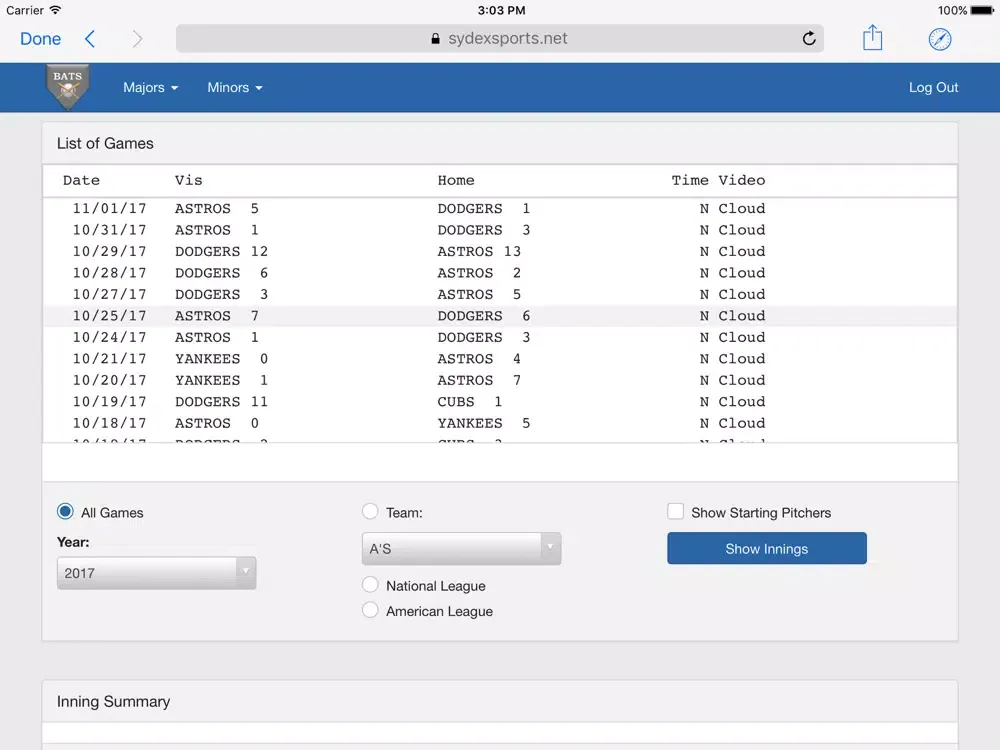Tap the sydexsports.net address field
1000x750 pixels.
499,38
